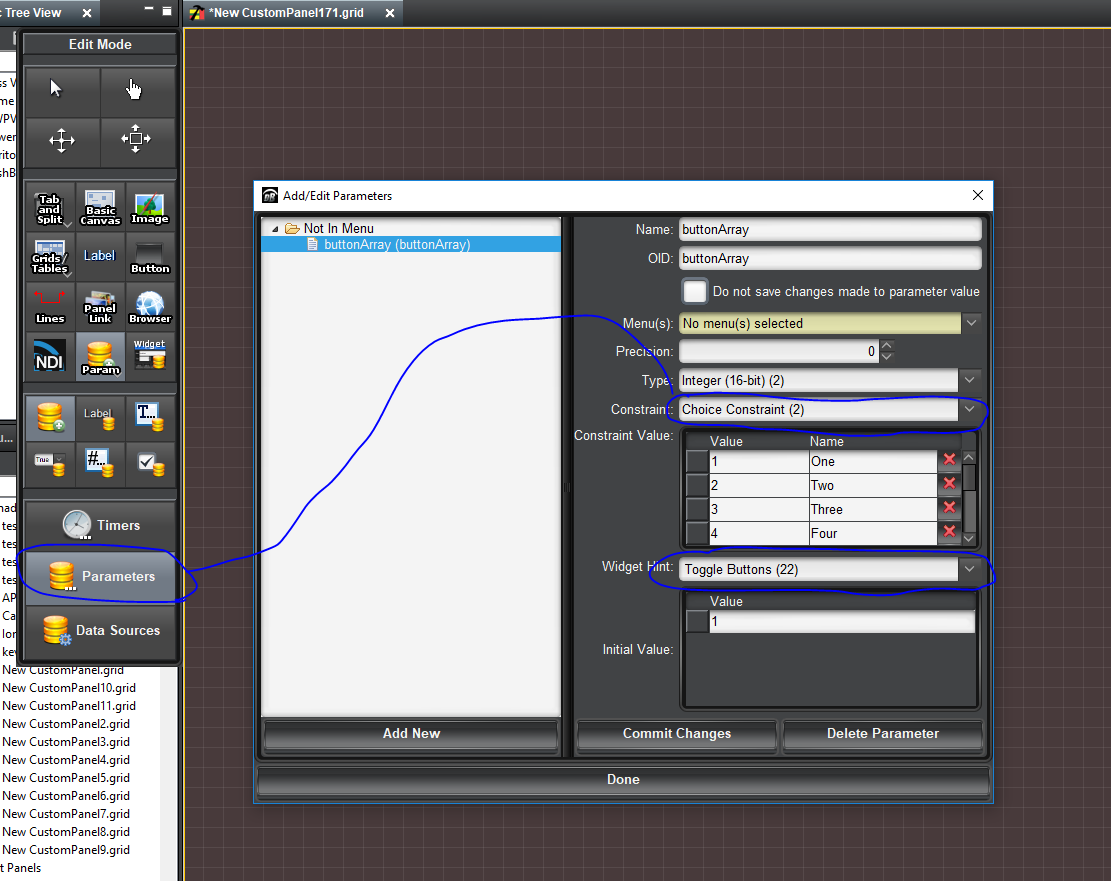Screen dimensions: 1111x881
Task: Click the Commit Changes button
Action: point(677,733)
